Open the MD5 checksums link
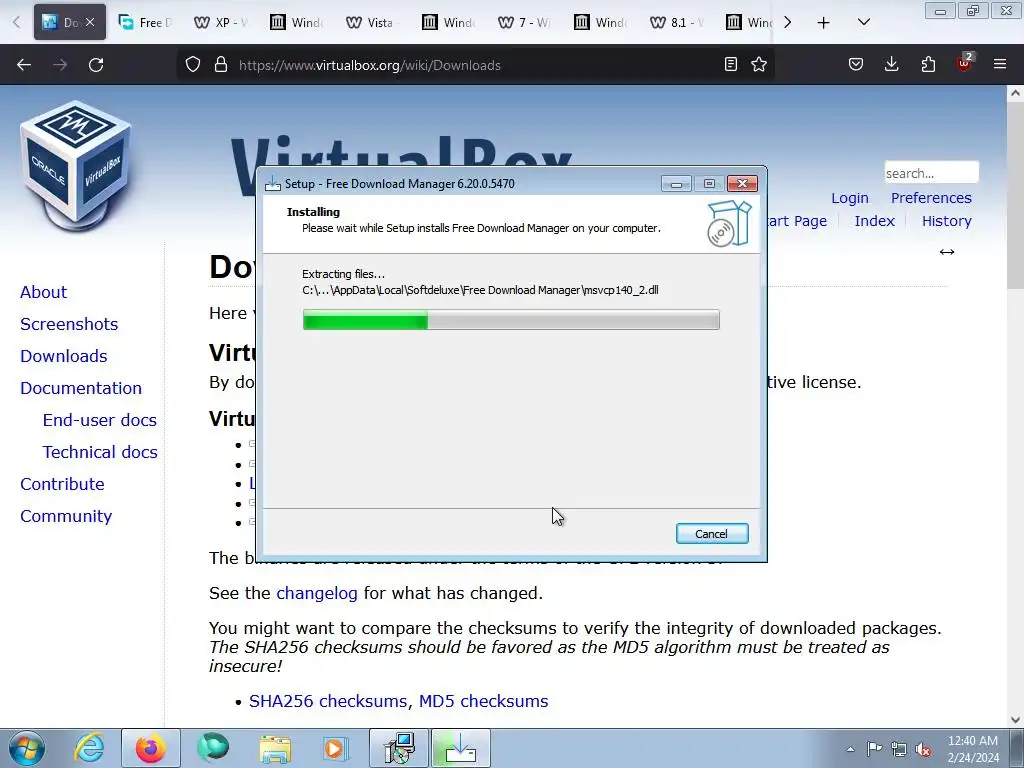The width and height of the screenshot is (1024, 768). [x=483, y=701]
